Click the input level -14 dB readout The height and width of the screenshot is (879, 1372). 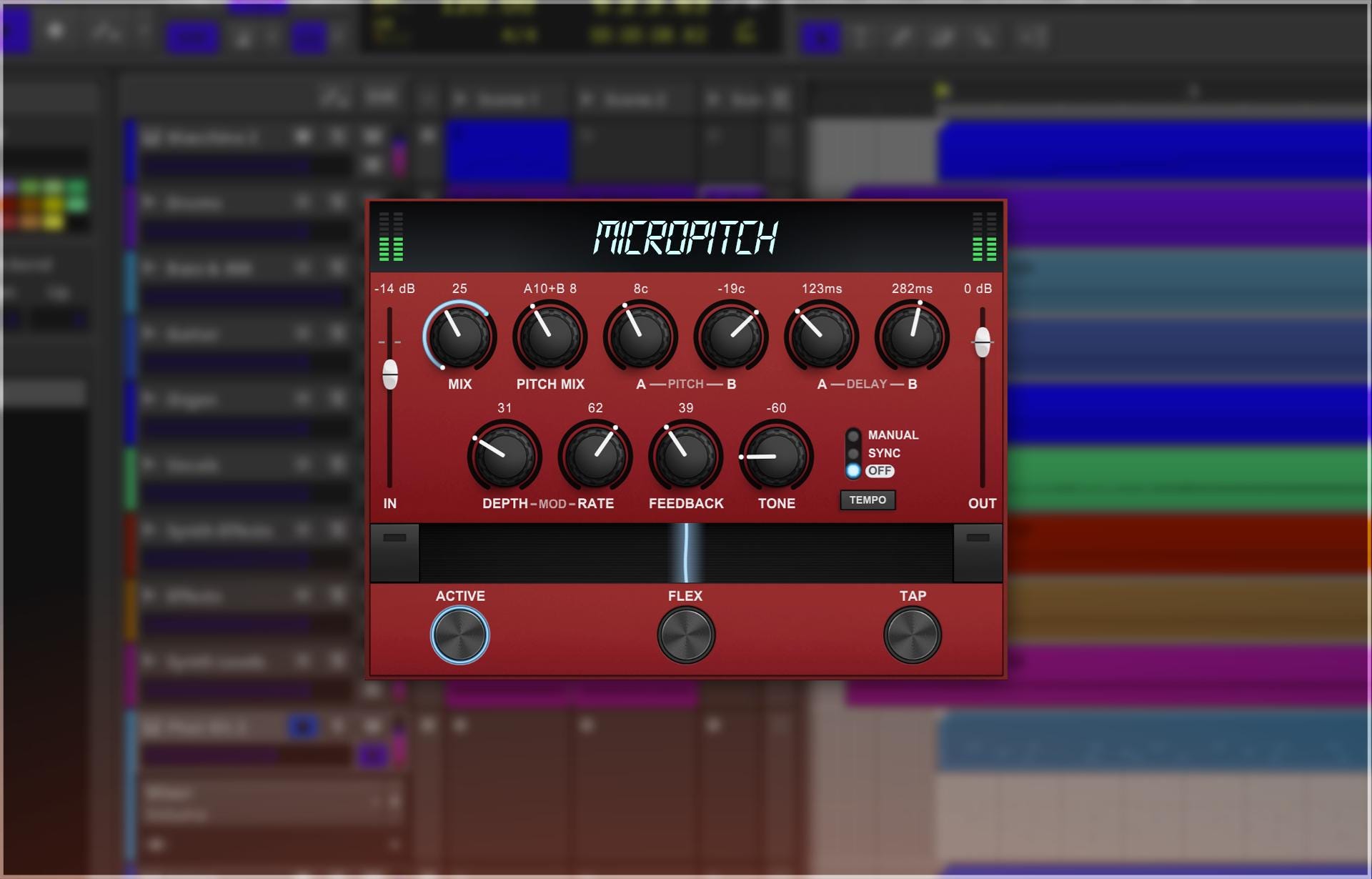[394, 289]
